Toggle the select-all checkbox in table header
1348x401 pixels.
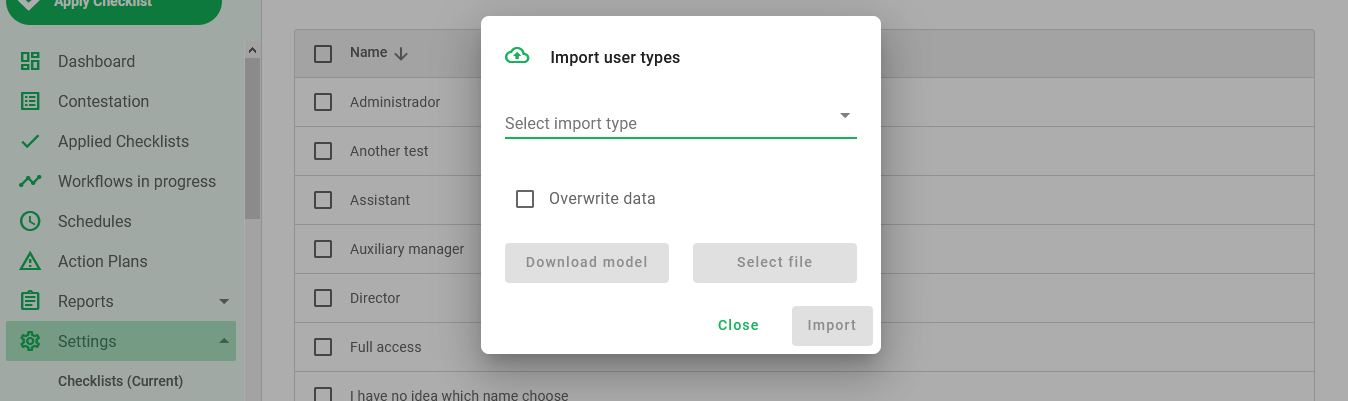(x=323, y=54)
